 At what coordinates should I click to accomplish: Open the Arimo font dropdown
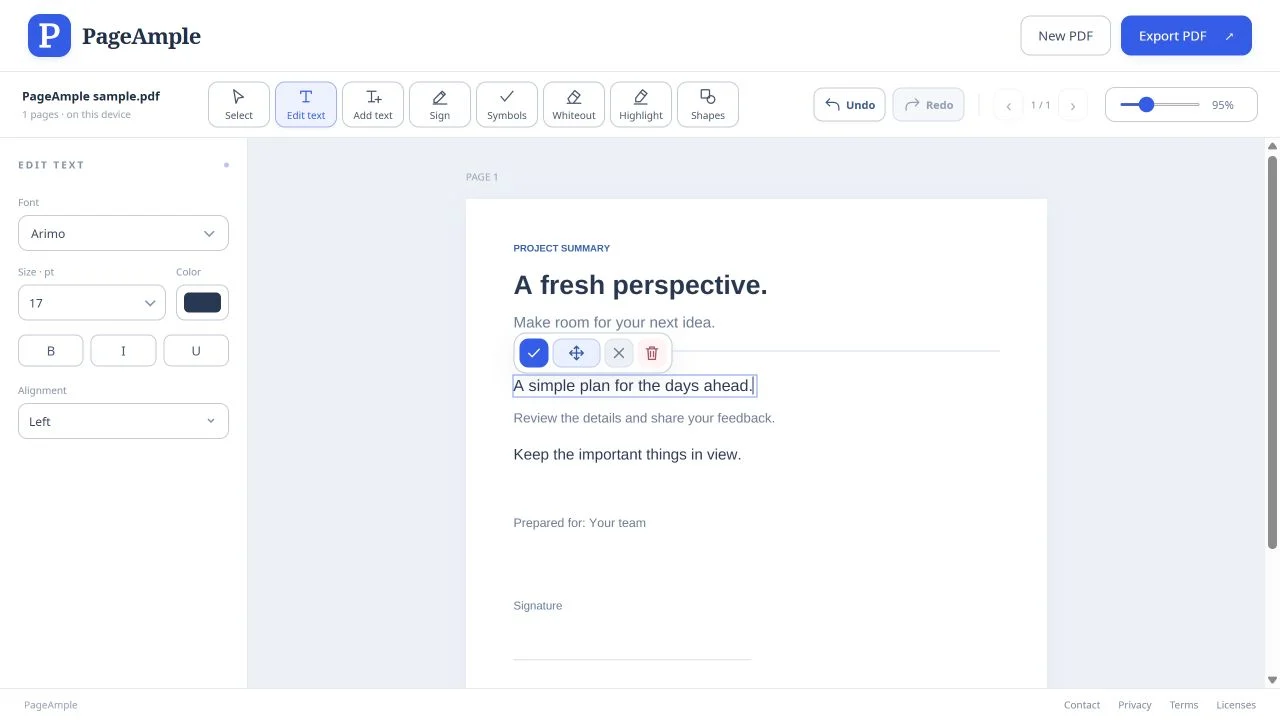[x=123, y=233]
